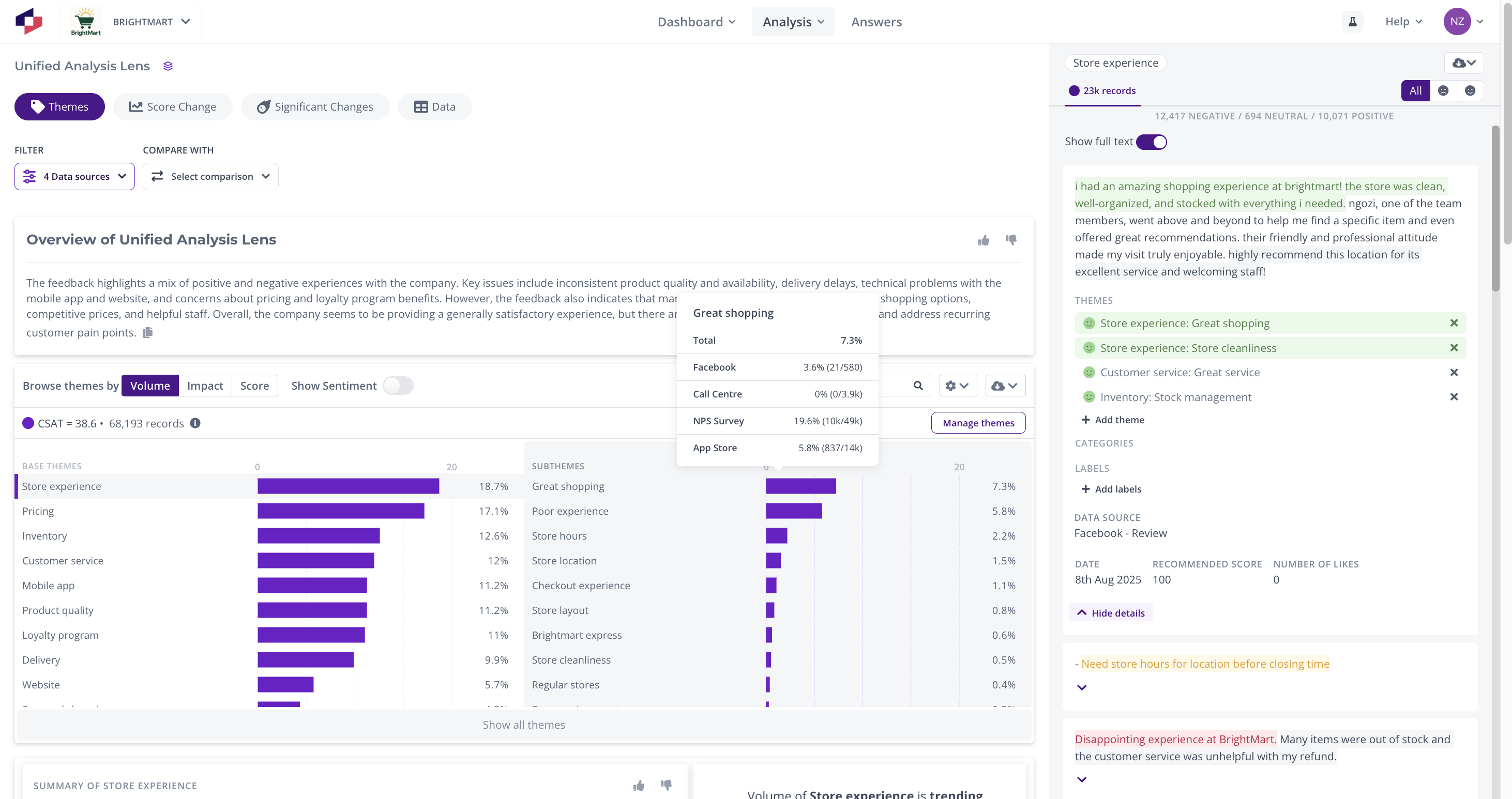Copy the overview summary with the copy icon
Image resolution: width=1512 pixels, height=799 pixels.
[x=148, y=333]
